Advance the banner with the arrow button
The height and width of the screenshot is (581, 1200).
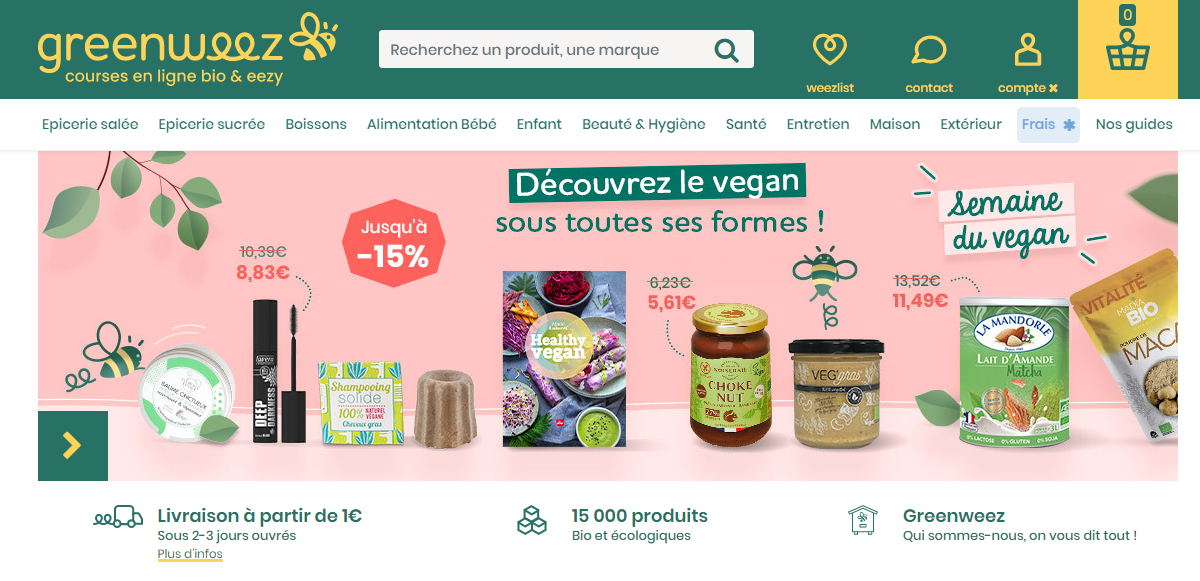pos(73,446)
